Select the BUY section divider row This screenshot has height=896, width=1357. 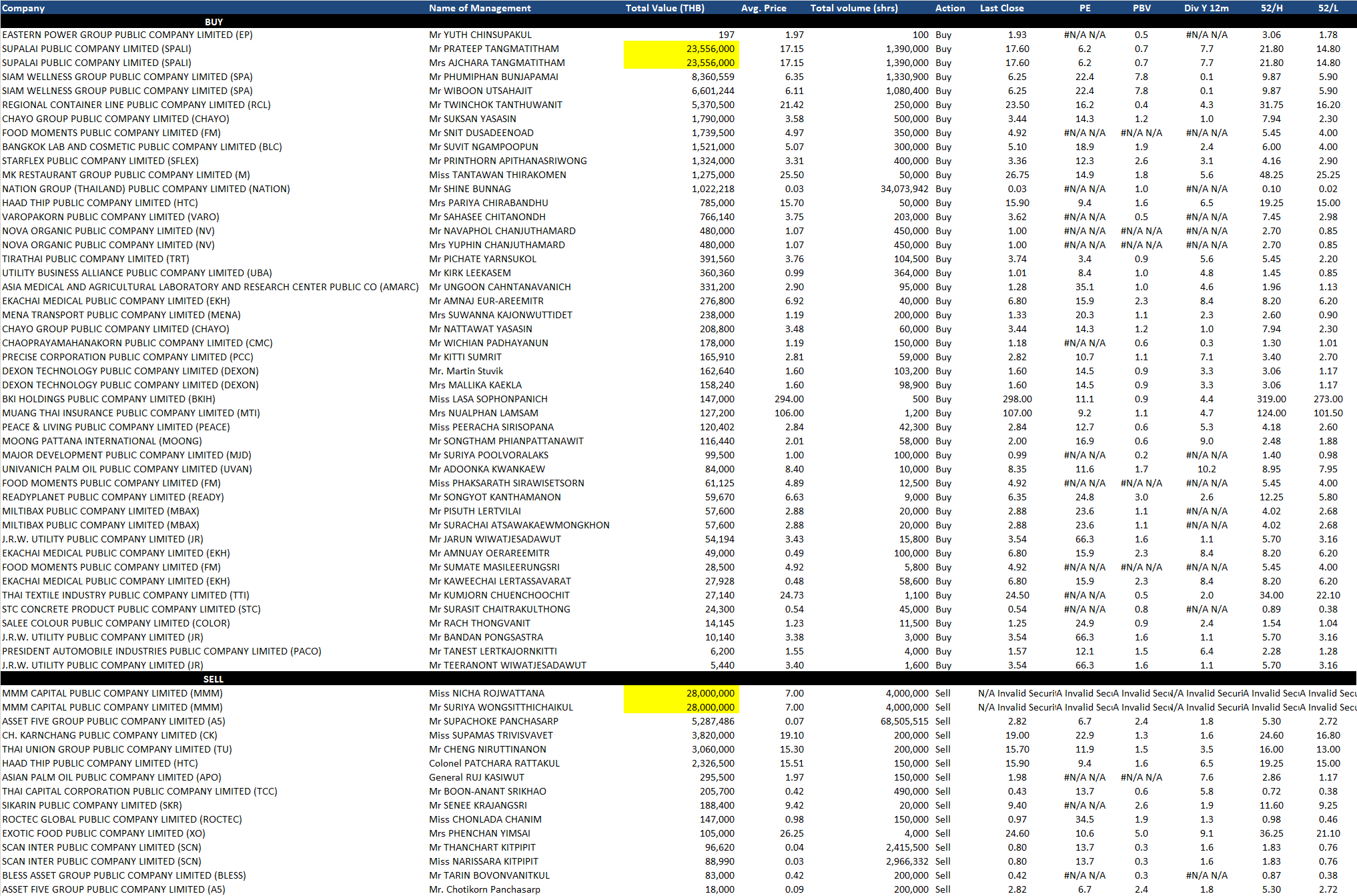(213, 22)
